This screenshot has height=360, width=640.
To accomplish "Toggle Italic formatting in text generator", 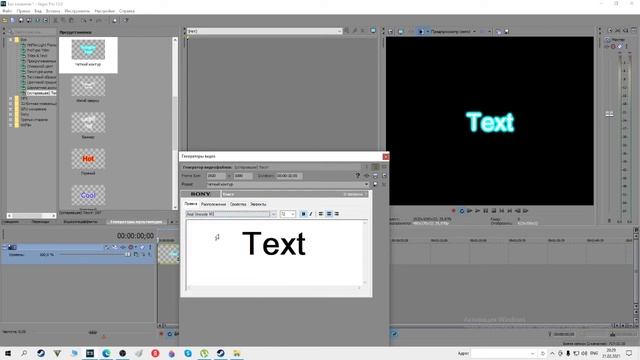I will [311, 214].
